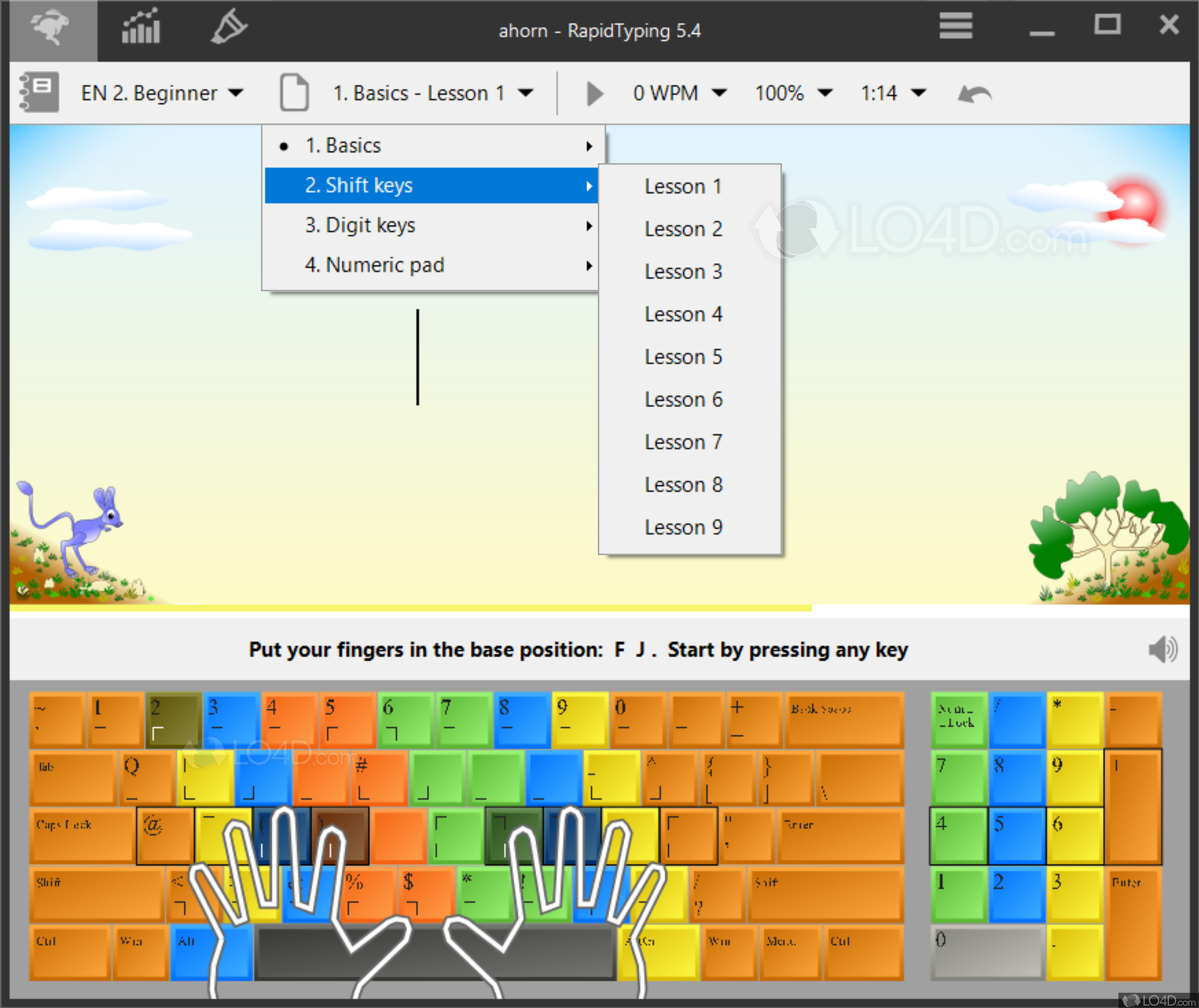
Task: Choose Lesson 9 from the submenu
Action: (683, 528)
